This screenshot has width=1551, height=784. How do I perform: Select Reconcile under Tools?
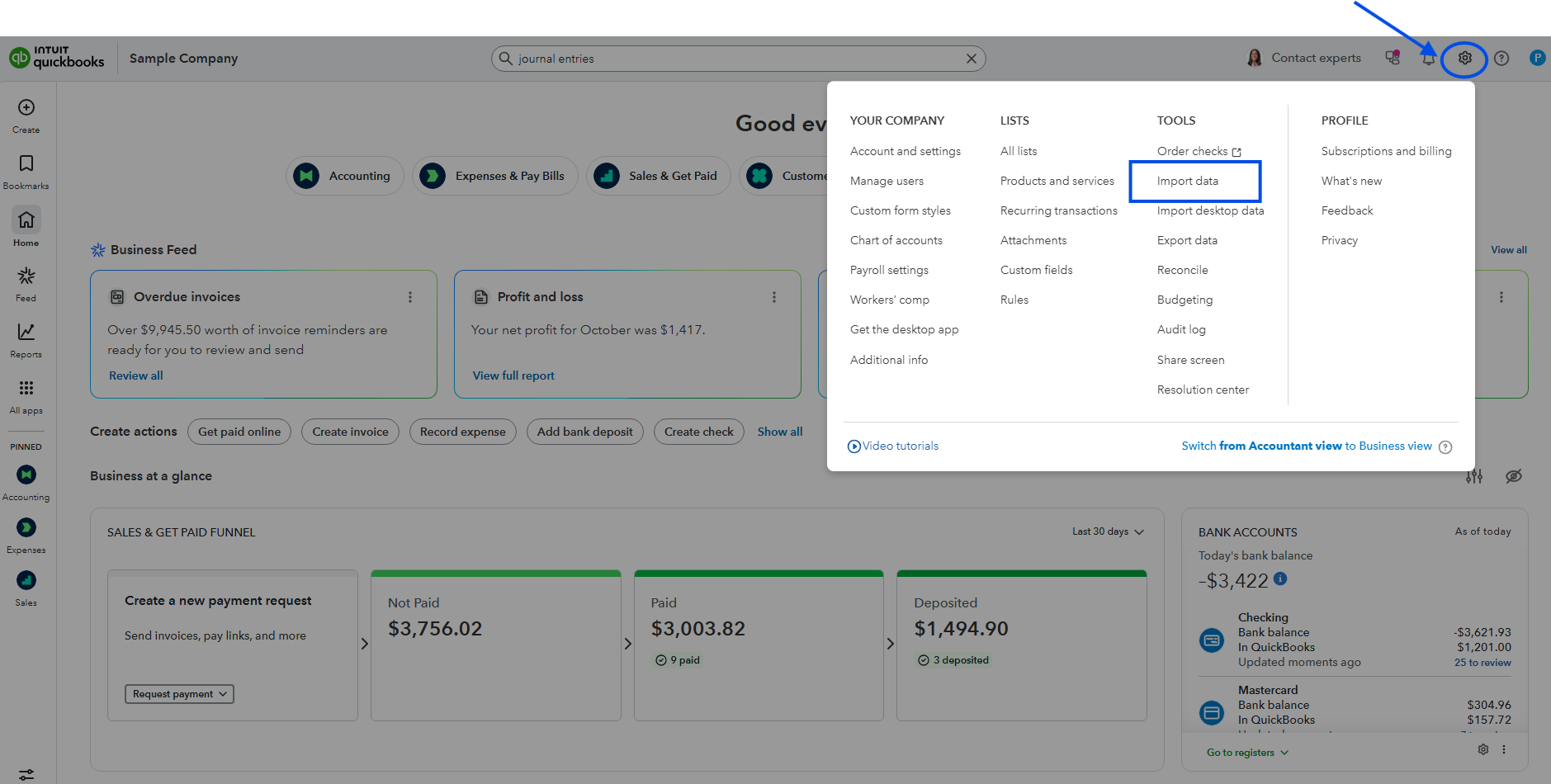point(1182,269)
